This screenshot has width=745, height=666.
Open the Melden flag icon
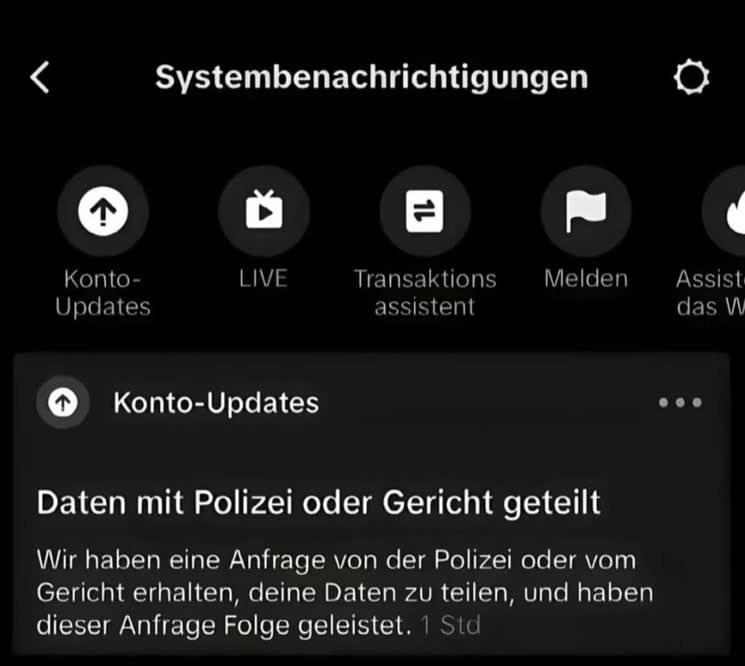[586, 211]
